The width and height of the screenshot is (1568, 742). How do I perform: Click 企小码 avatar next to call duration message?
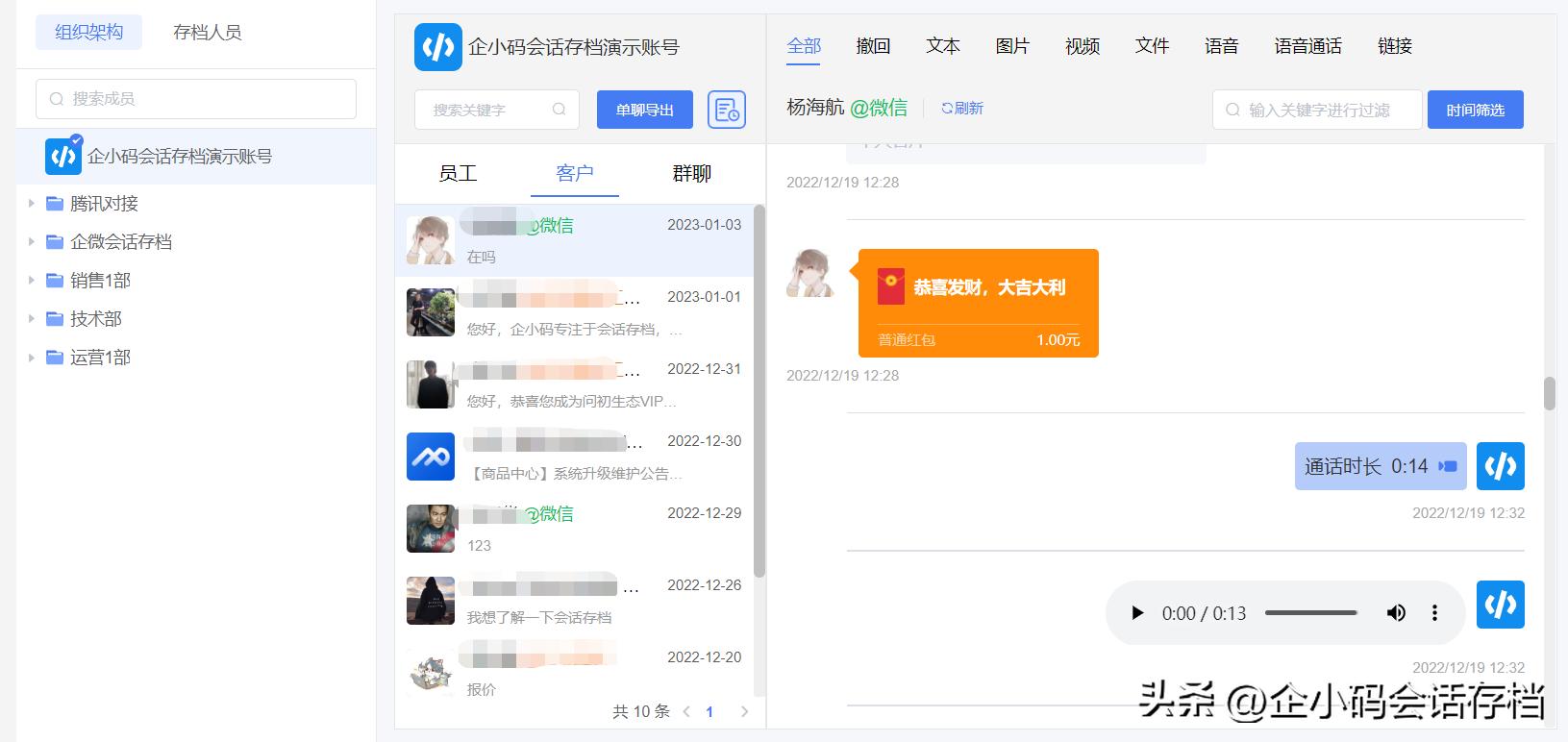pyautogui.click(x=1501, y=466)
